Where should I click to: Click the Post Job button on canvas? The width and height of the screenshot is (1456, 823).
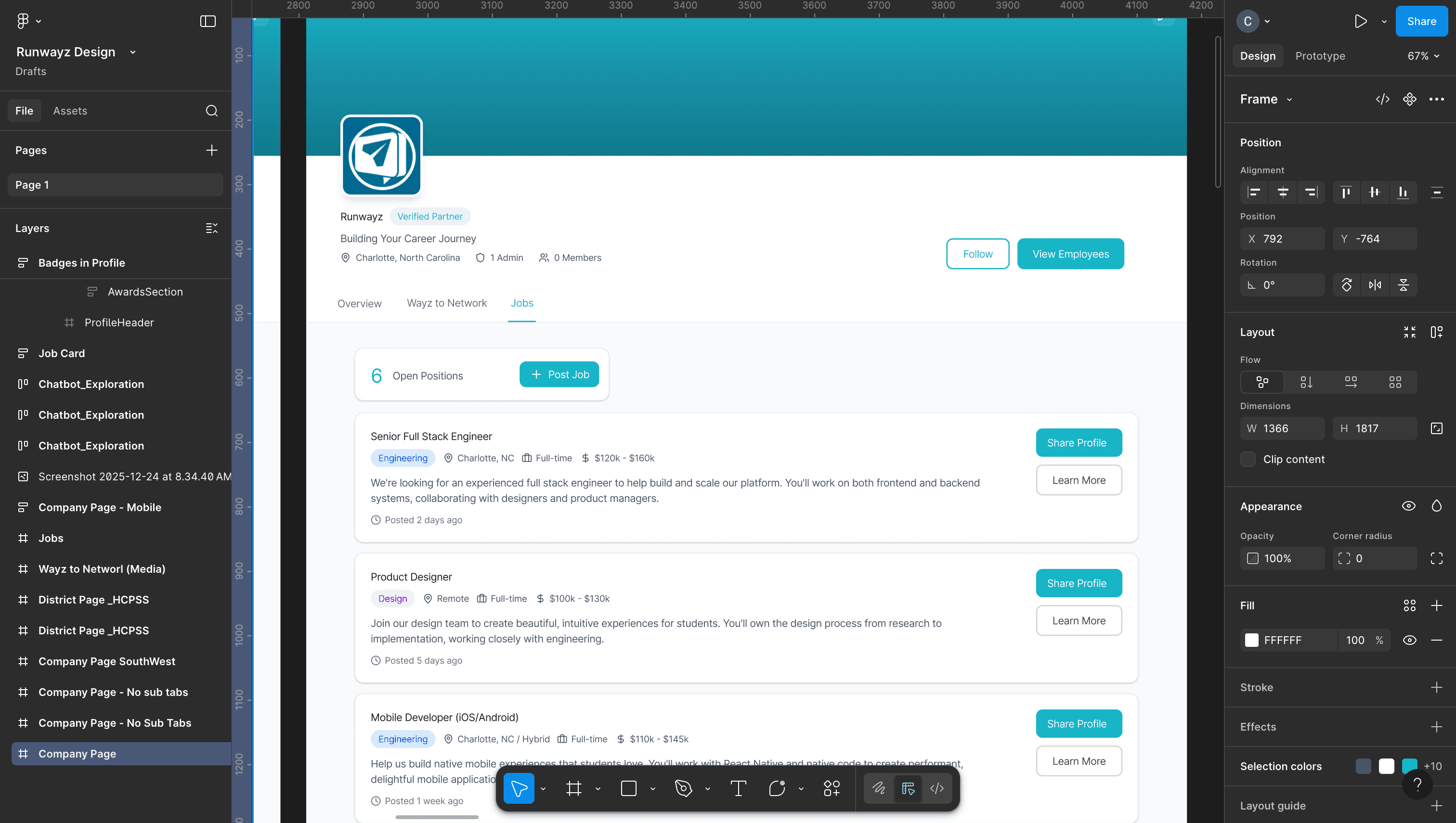559,374
